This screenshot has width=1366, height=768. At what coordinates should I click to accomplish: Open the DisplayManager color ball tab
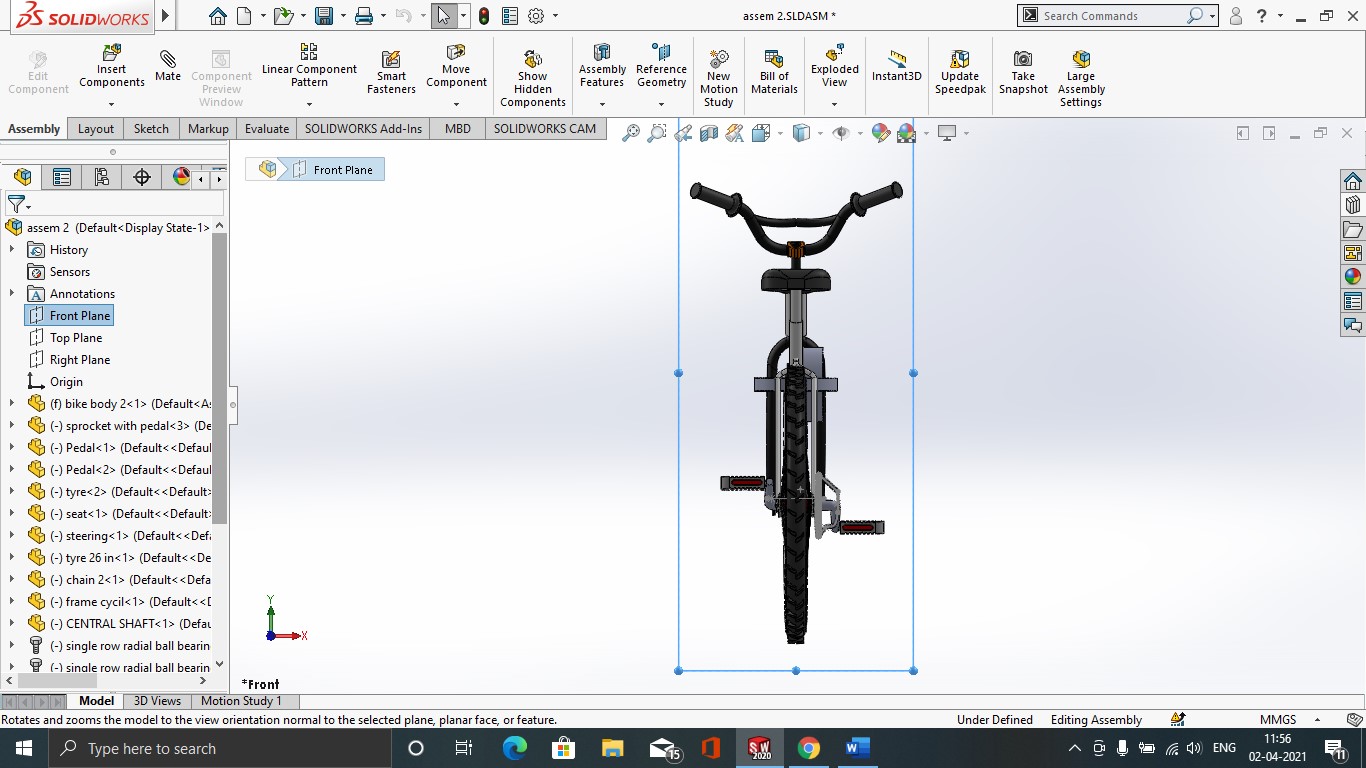[181, 177]
